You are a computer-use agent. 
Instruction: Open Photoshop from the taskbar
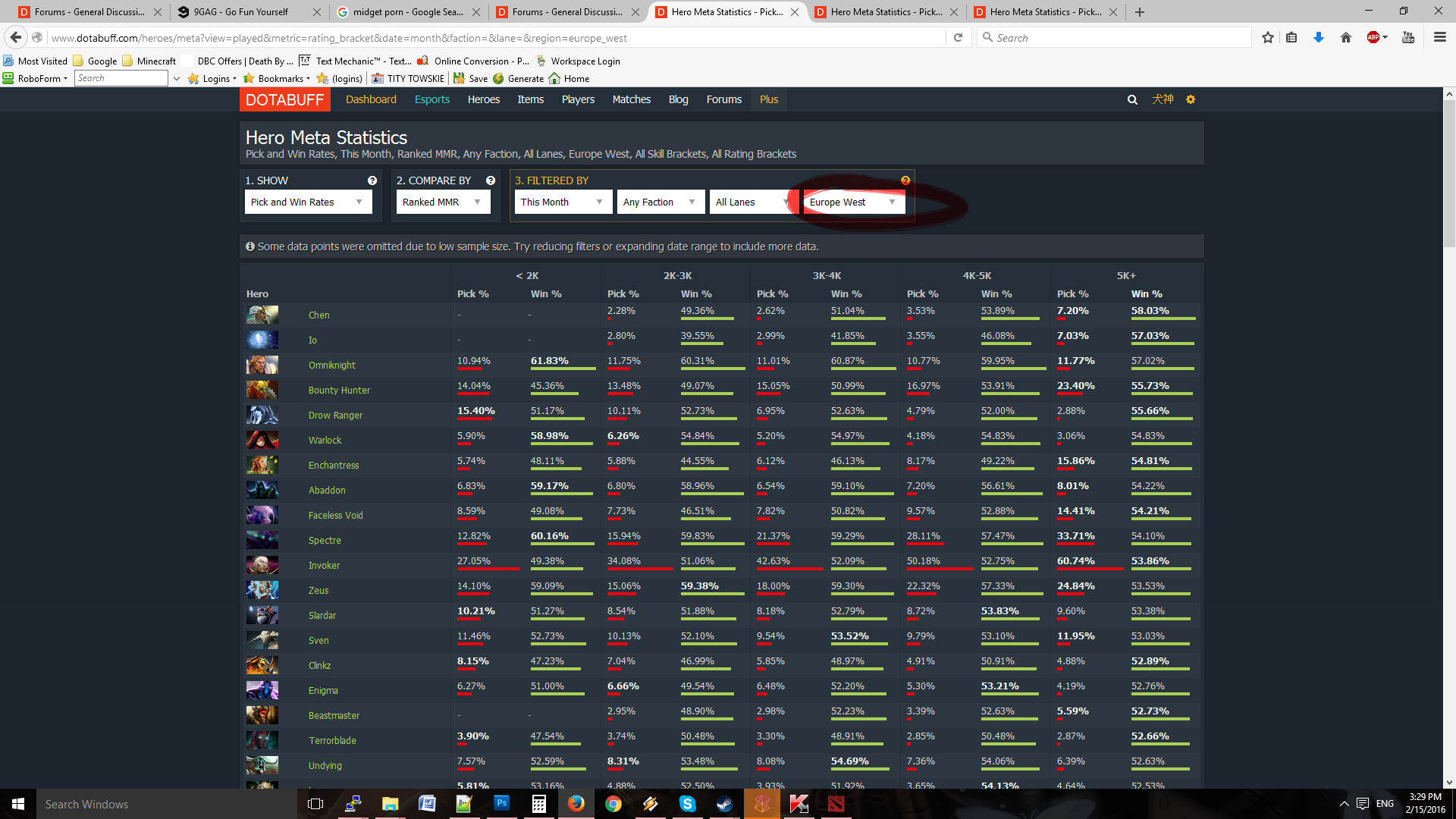click(x=502, y=804)
